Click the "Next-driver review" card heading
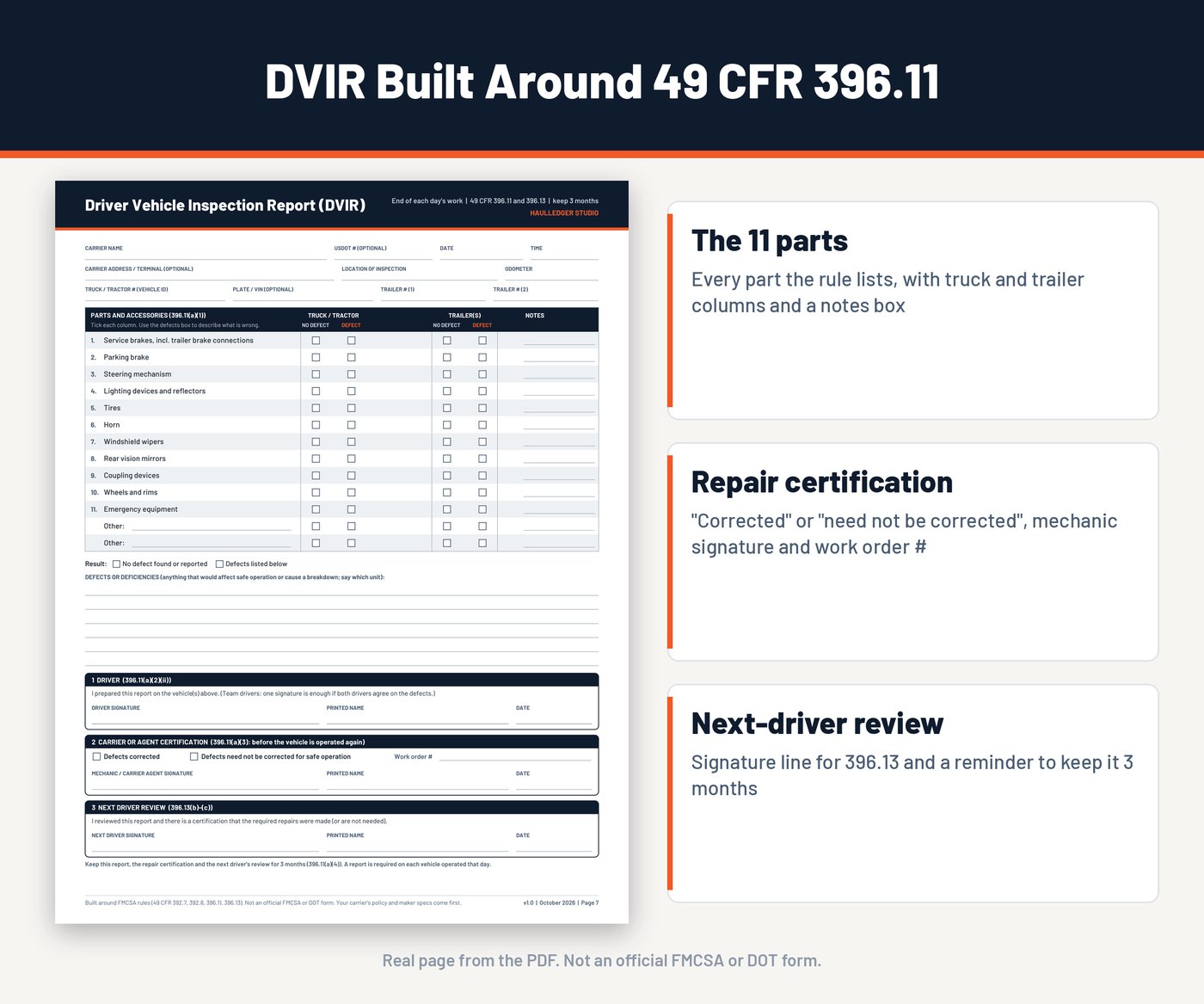Image resolution: width=1204 pixels, height=1004 pixels. tap(817, 724)
